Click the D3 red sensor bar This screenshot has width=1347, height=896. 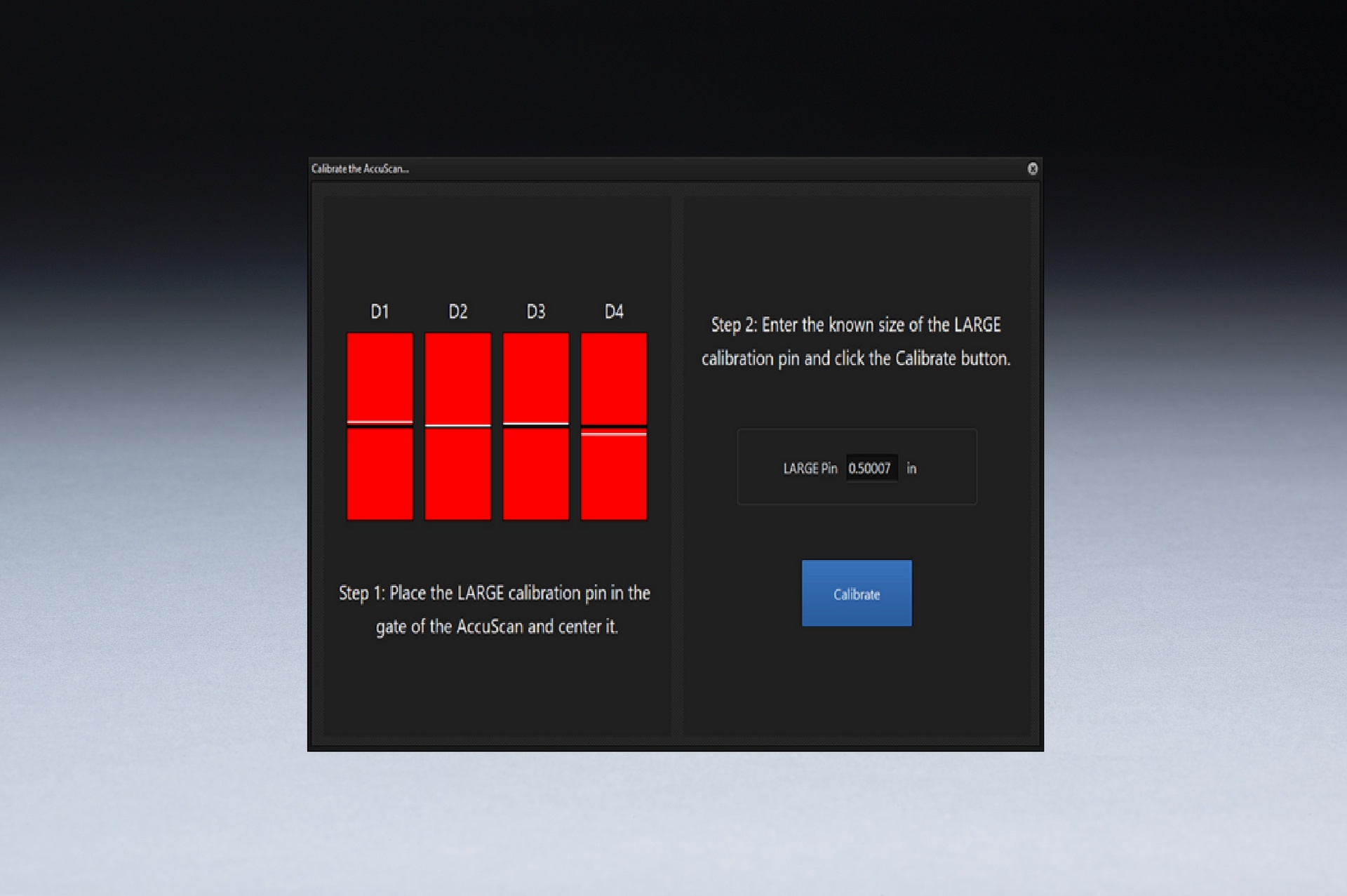click(x=535, y=426)
